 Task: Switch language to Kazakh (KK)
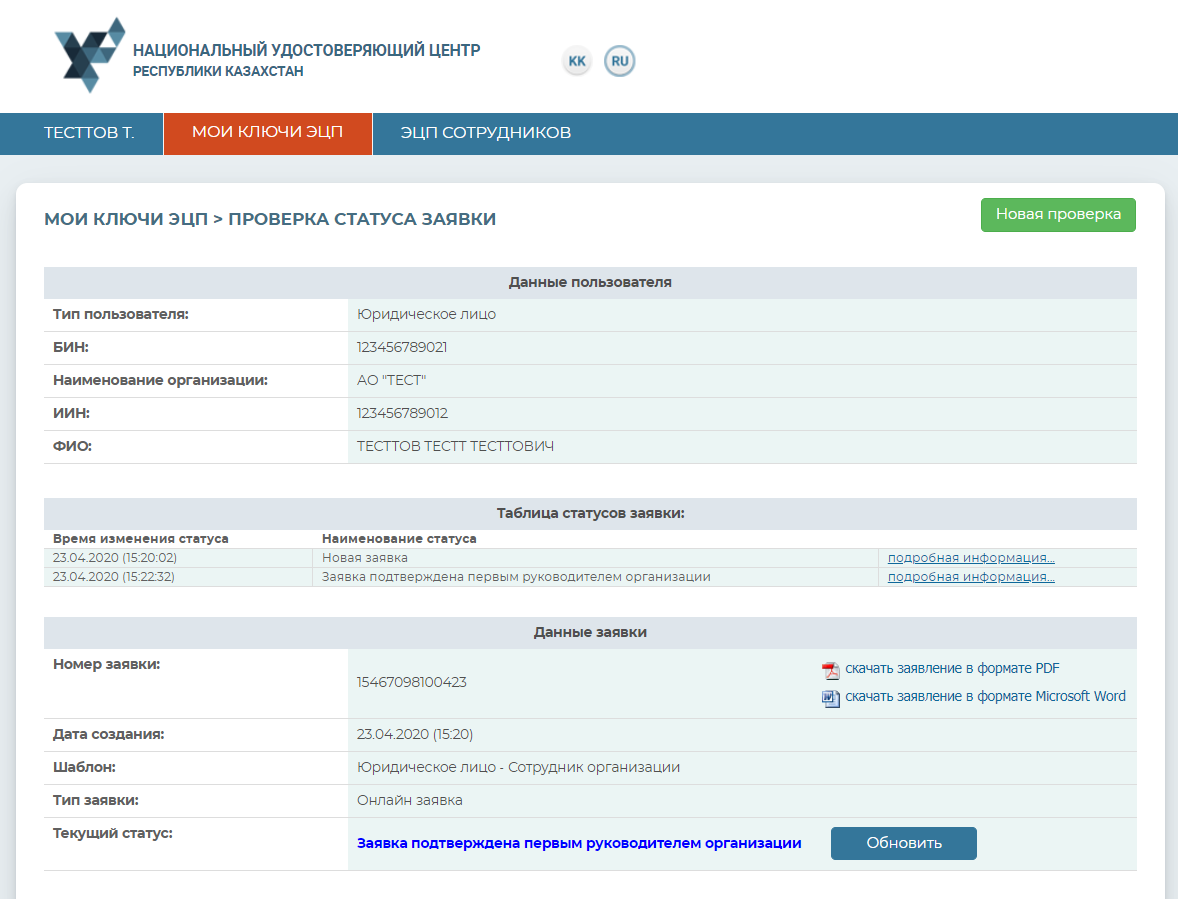pos(577,61)
